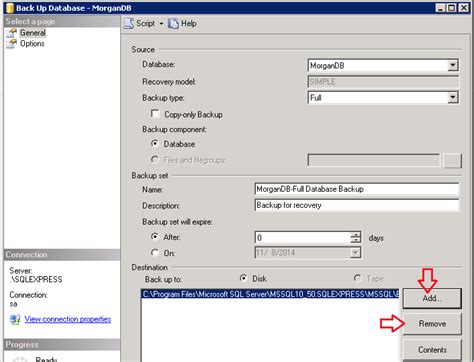Open the Database dropdown showing MorganDB
Image resolution: width=474 pixels, height=362 pixels.
tap(452, 65)
